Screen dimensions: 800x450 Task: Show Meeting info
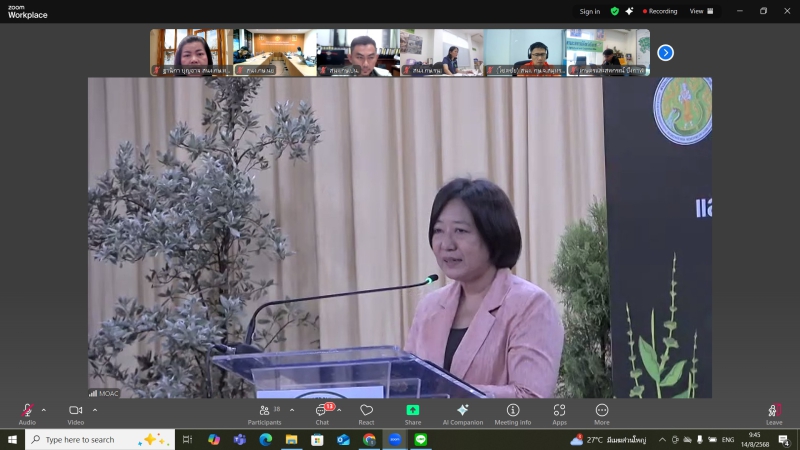(x=513, y=414)
